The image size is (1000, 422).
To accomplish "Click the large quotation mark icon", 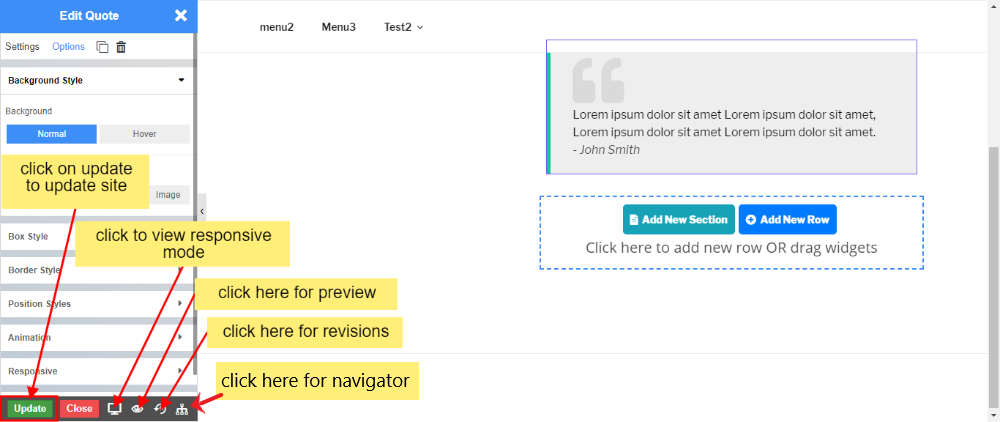I will pyautogui.click(x=598, y=80).
